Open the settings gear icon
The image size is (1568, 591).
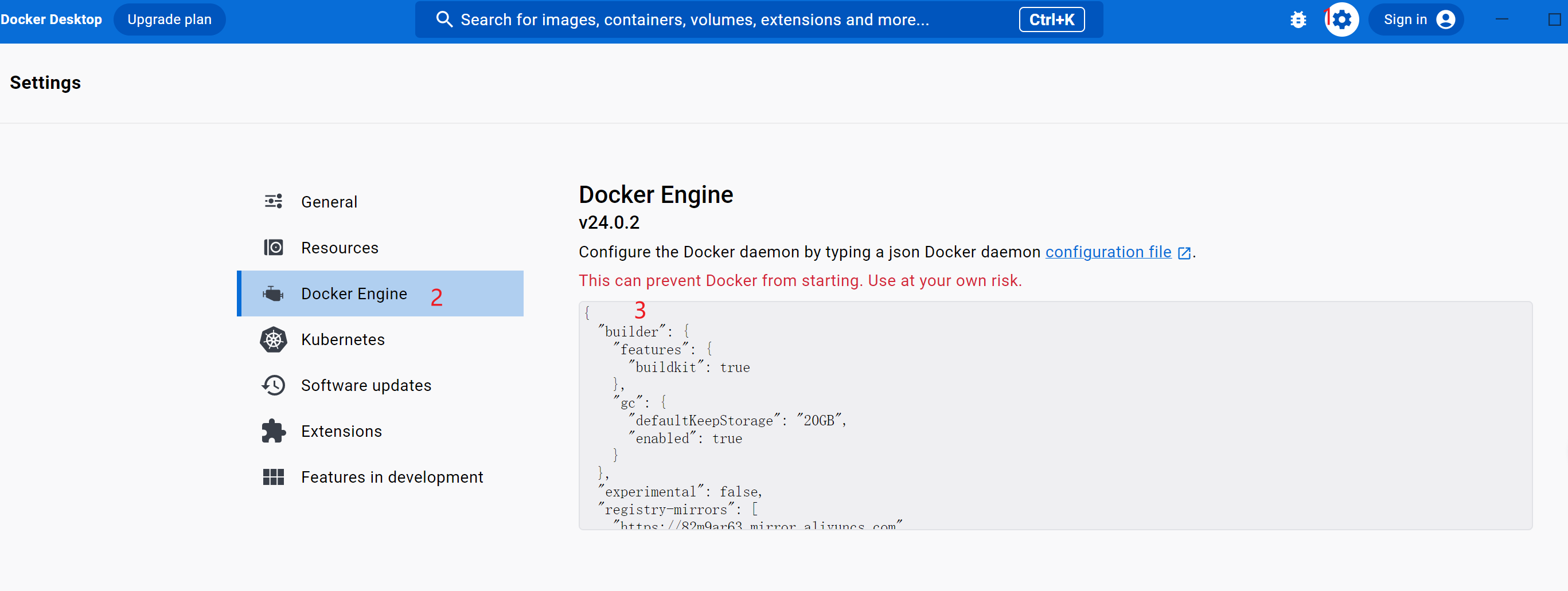(1341, 20)
